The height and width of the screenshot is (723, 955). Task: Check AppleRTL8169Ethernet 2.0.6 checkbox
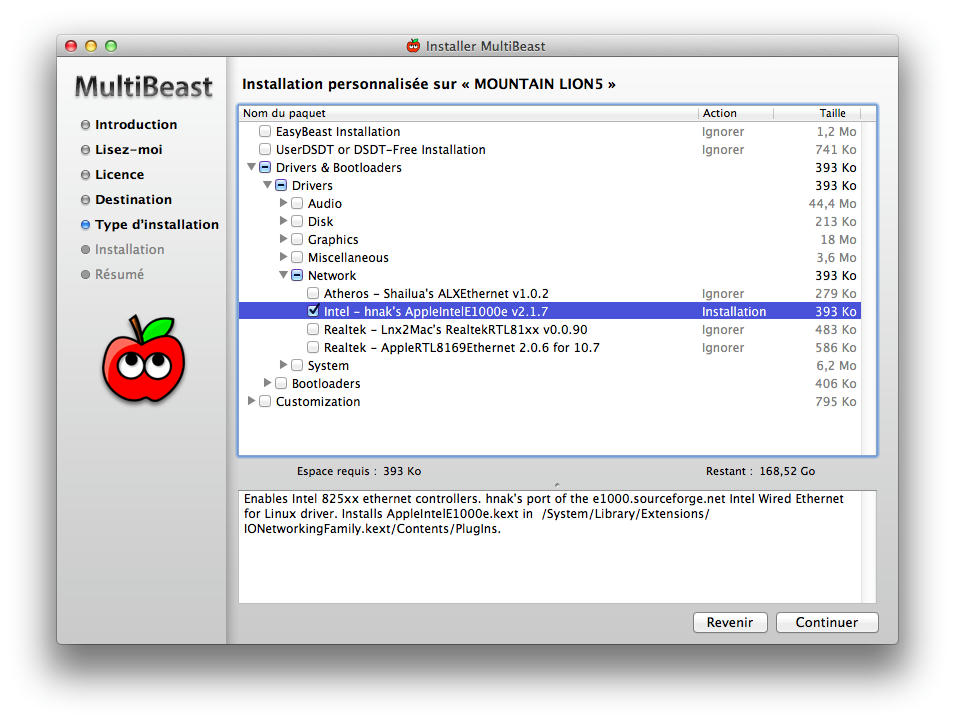312,347
